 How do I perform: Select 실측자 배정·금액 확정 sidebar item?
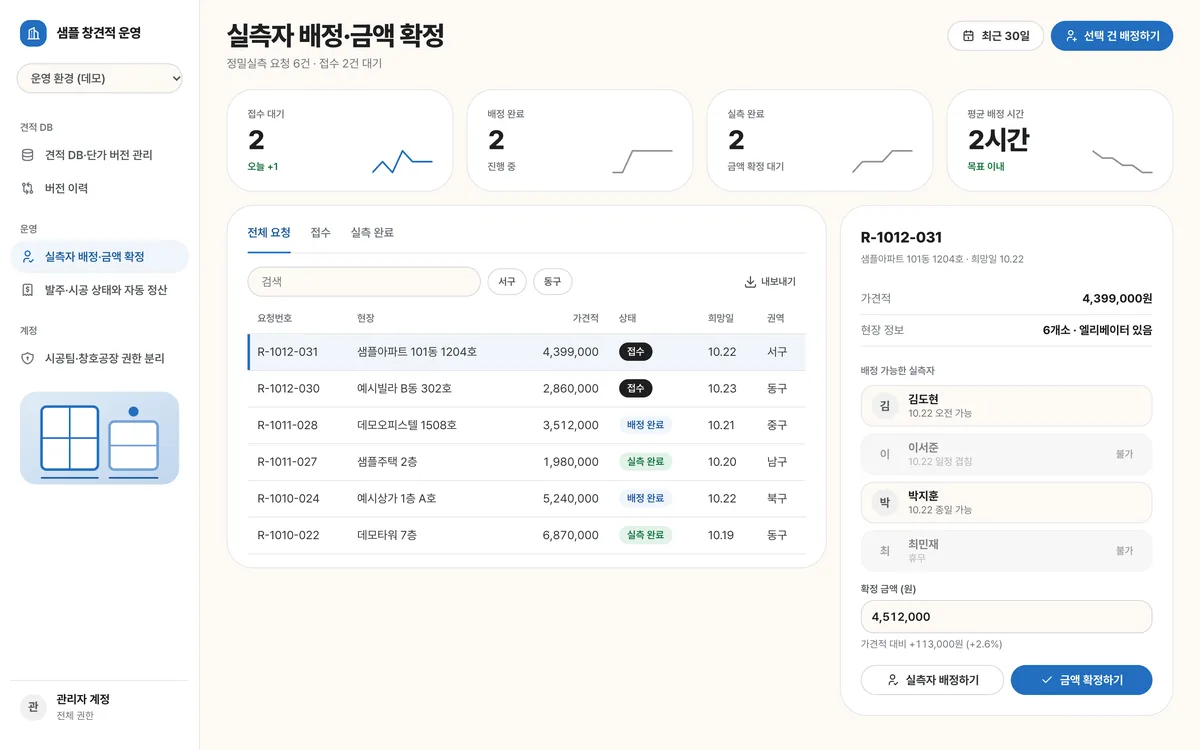(100, 257)
